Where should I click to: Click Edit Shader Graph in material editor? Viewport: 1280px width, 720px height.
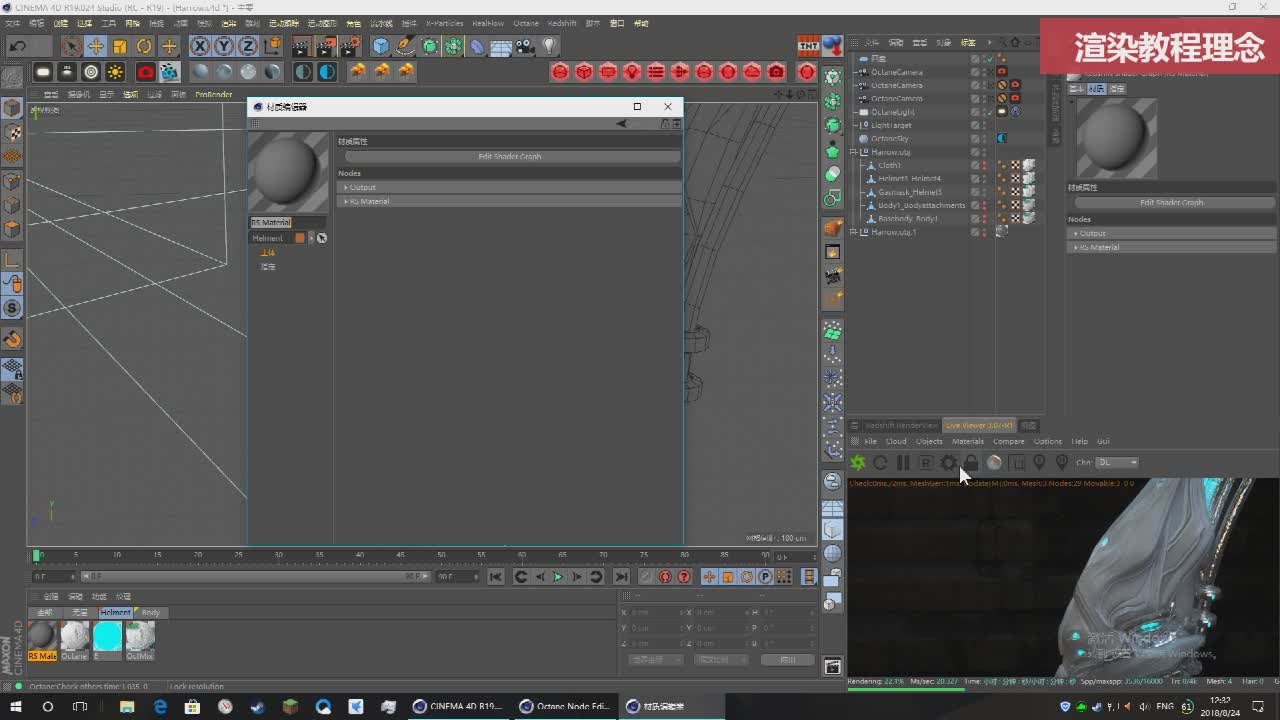510,157
